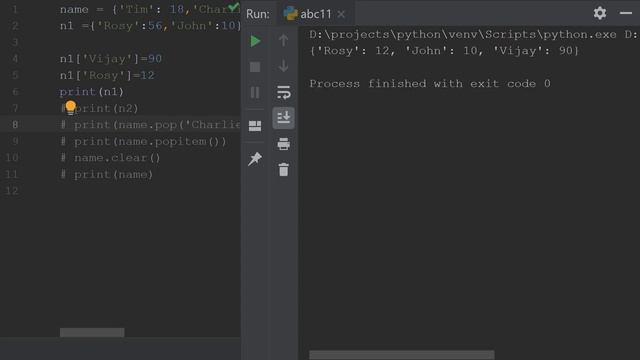Toggle scroll to end of output
The height and width of the screenshot is (360, 640).
(x=283, y=118)
